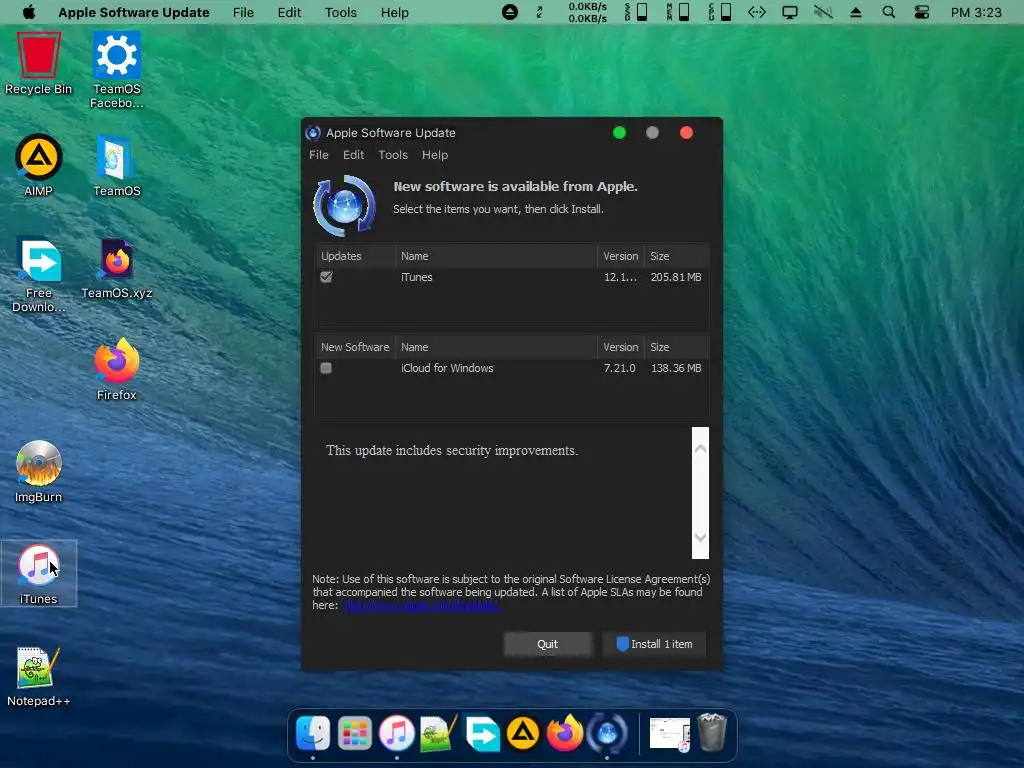Click the red close window button
Viewport: 1024px width, 768px height.
[686, 133]
